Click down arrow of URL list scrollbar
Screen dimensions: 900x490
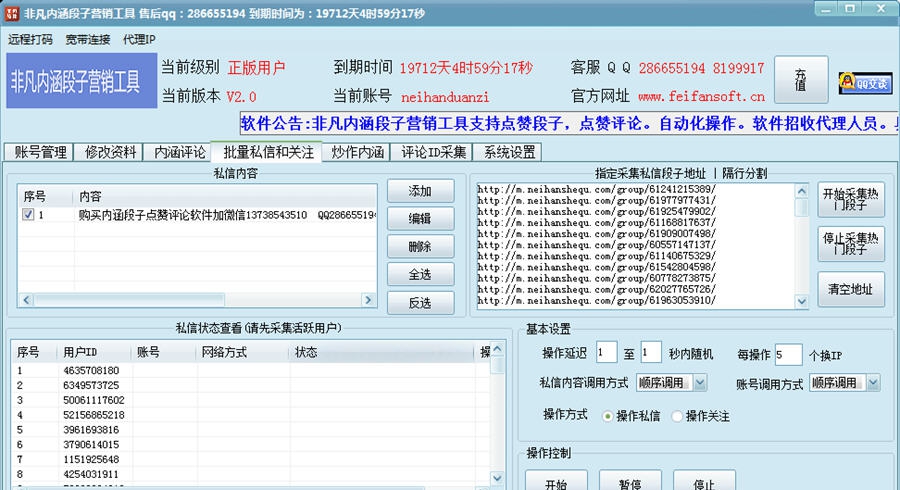pyautogui.click(x=801, y=301)
